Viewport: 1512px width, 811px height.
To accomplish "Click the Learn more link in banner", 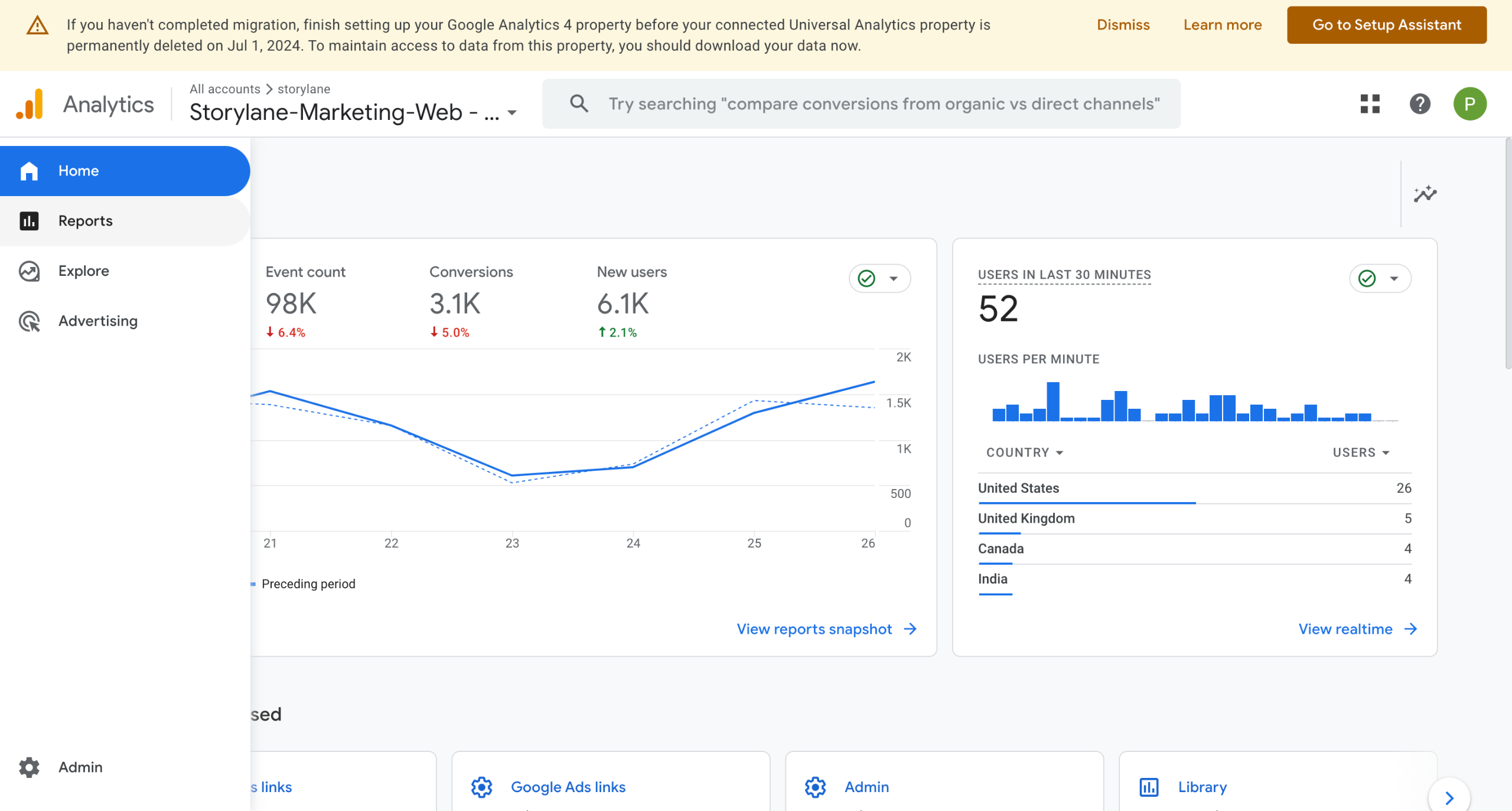I will pos(1222,25).
